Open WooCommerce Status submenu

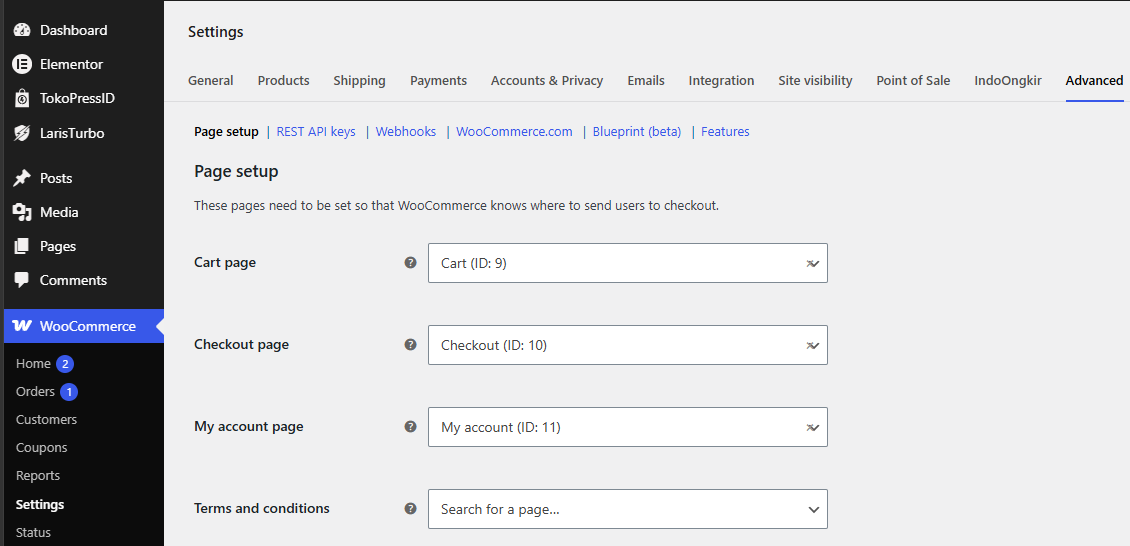pos(33,532)
